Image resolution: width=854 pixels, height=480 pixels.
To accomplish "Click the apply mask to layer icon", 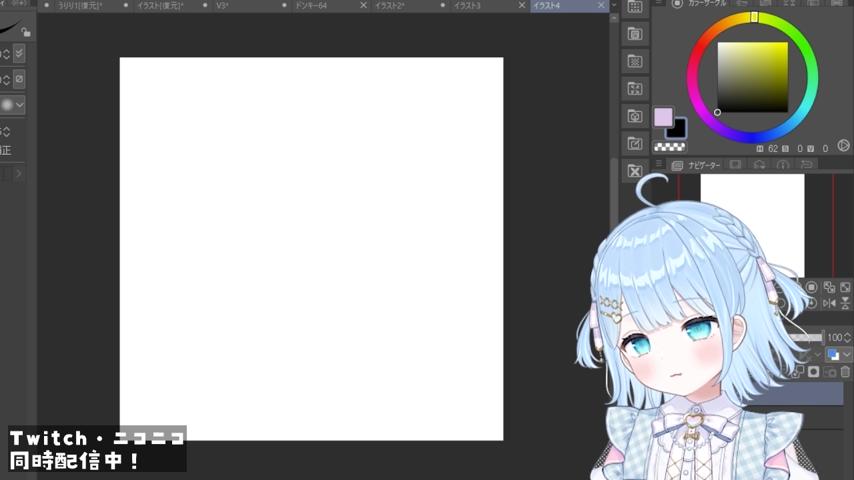I will point(829,372).
